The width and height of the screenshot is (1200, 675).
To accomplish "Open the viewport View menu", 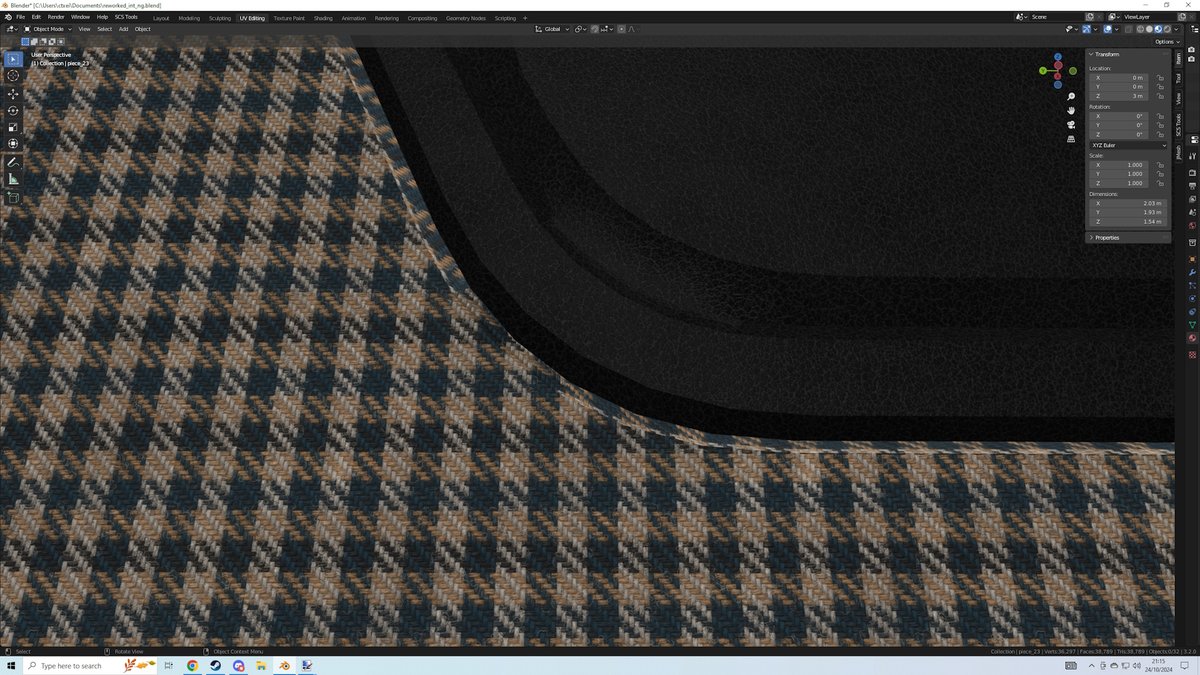I will point(84,29).
